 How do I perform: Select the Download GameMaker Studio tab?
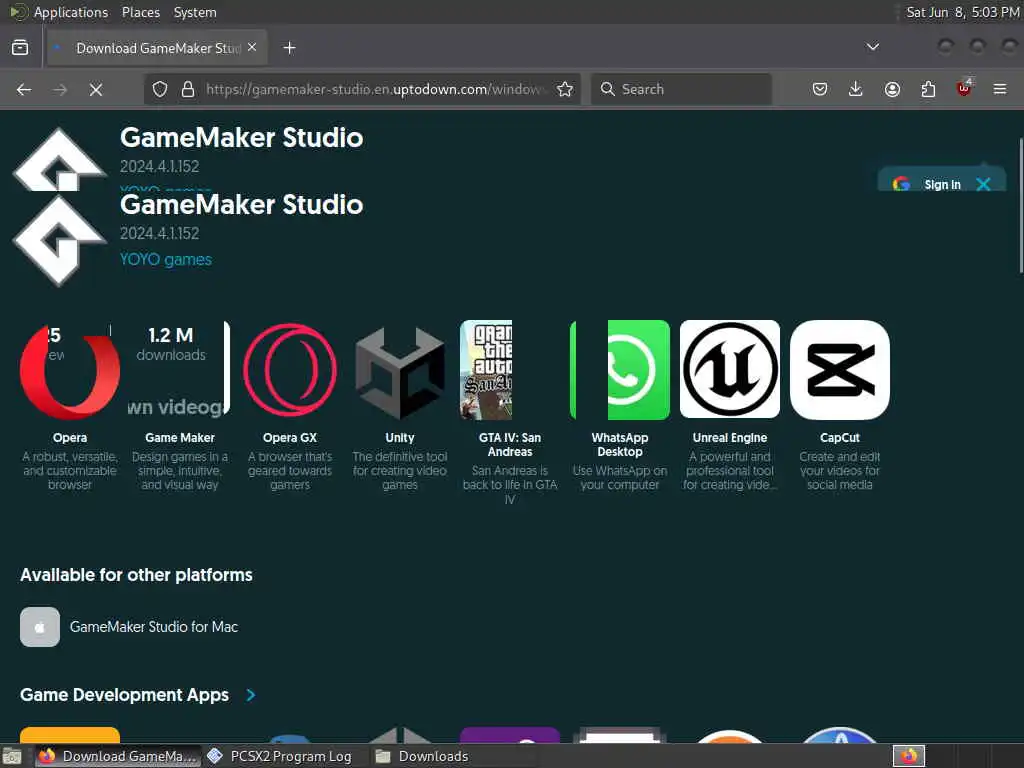point(157,48)
